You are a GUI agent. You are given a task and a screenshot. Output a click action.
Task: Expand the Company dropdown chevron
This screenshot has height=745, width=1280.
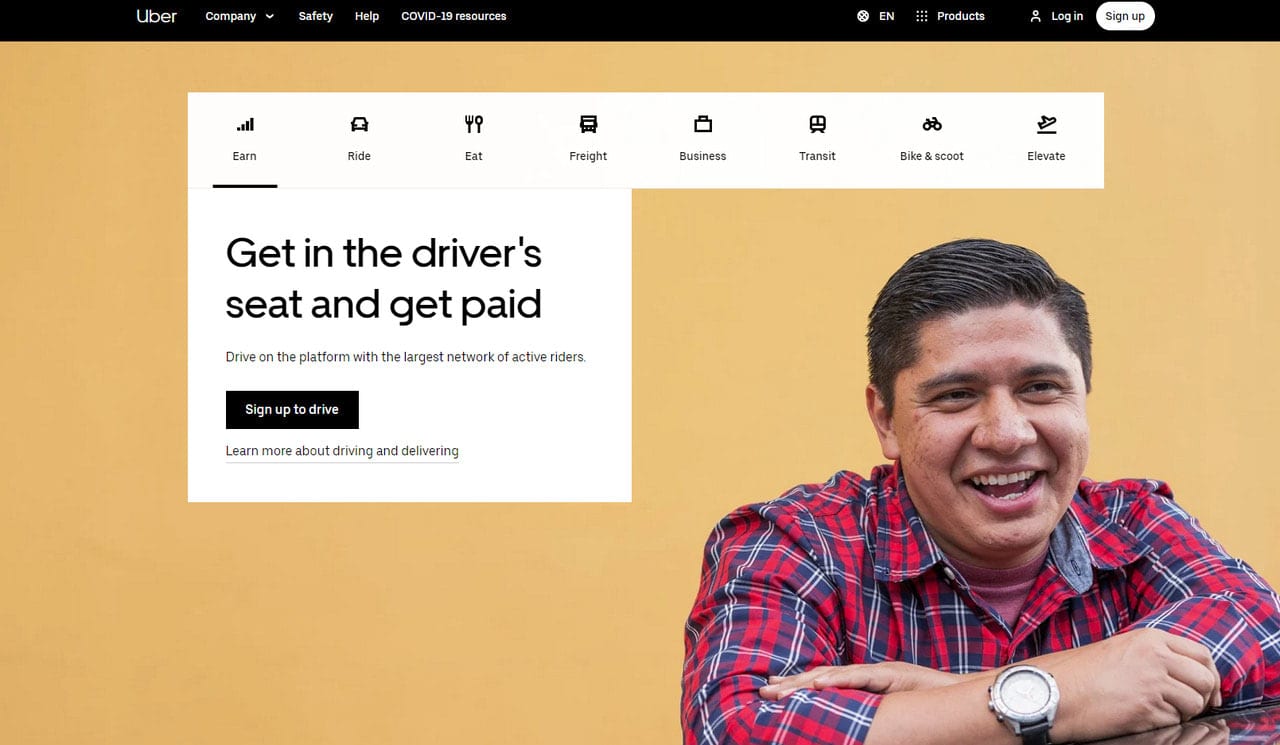(269, 17)
